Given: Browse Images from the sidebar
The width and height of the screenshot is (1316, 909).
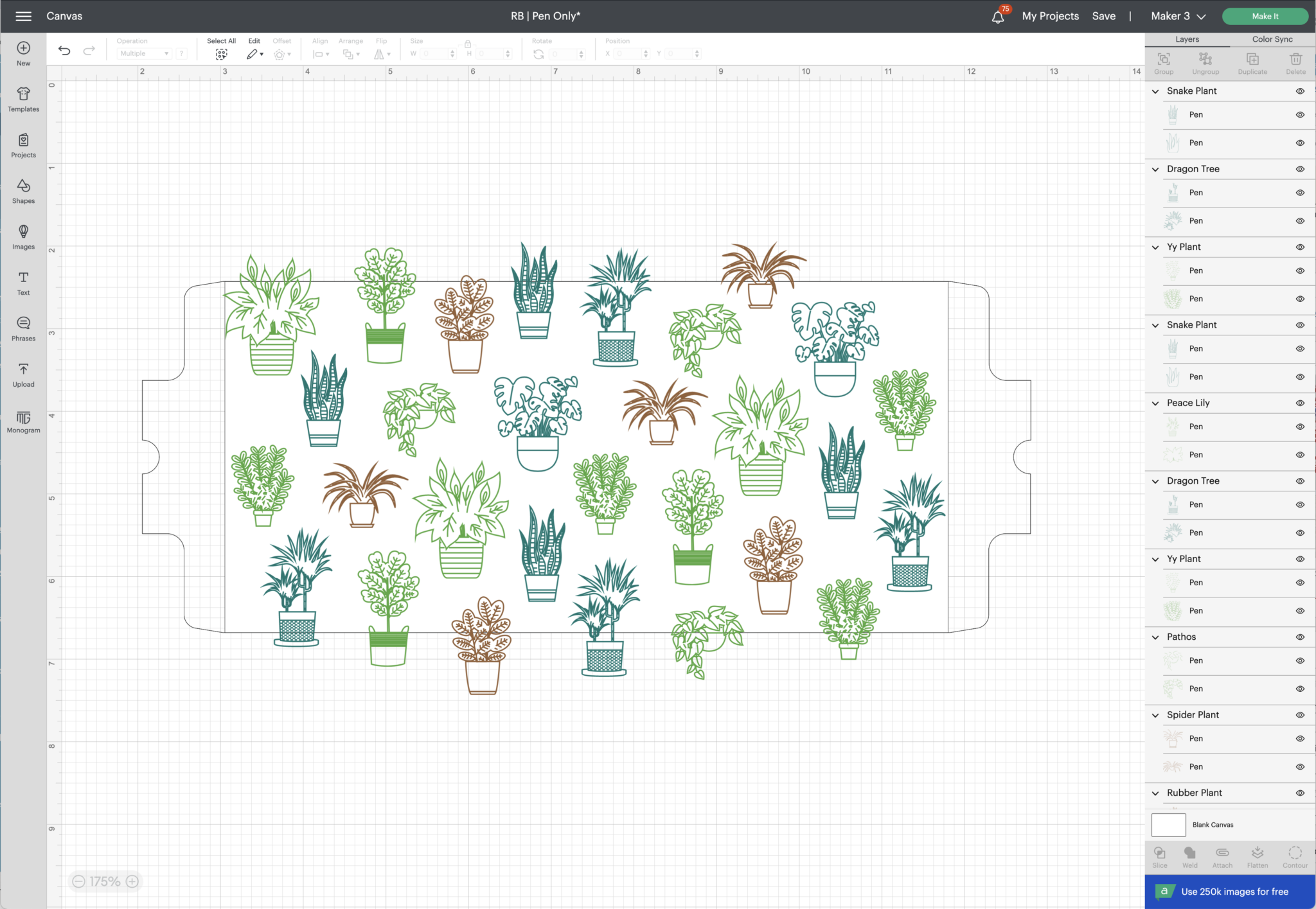Looking at the screenshot, I should [x=23, y=236].
